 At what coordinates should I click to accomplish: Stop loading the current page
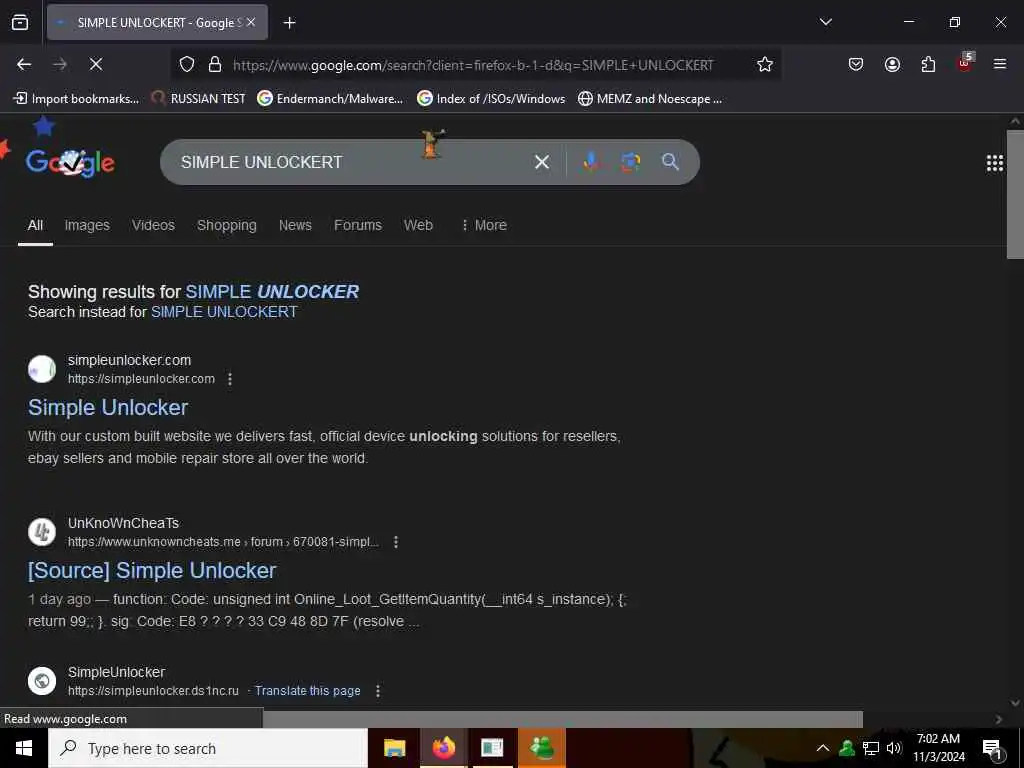95,64
